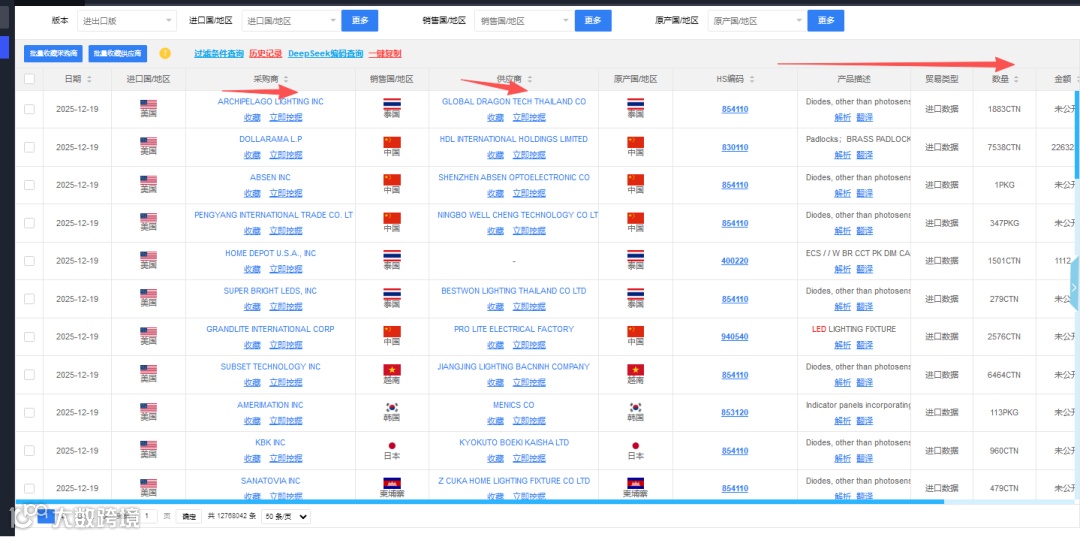Open buyer HOME DEPOT U.S.A., INC
This screenshot has width=1080, height=537.
(270, 253)
